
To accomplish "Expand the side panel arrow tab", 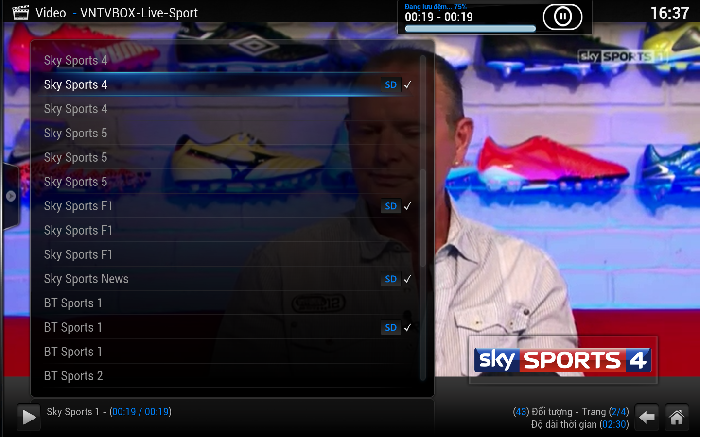I will 11,197.
